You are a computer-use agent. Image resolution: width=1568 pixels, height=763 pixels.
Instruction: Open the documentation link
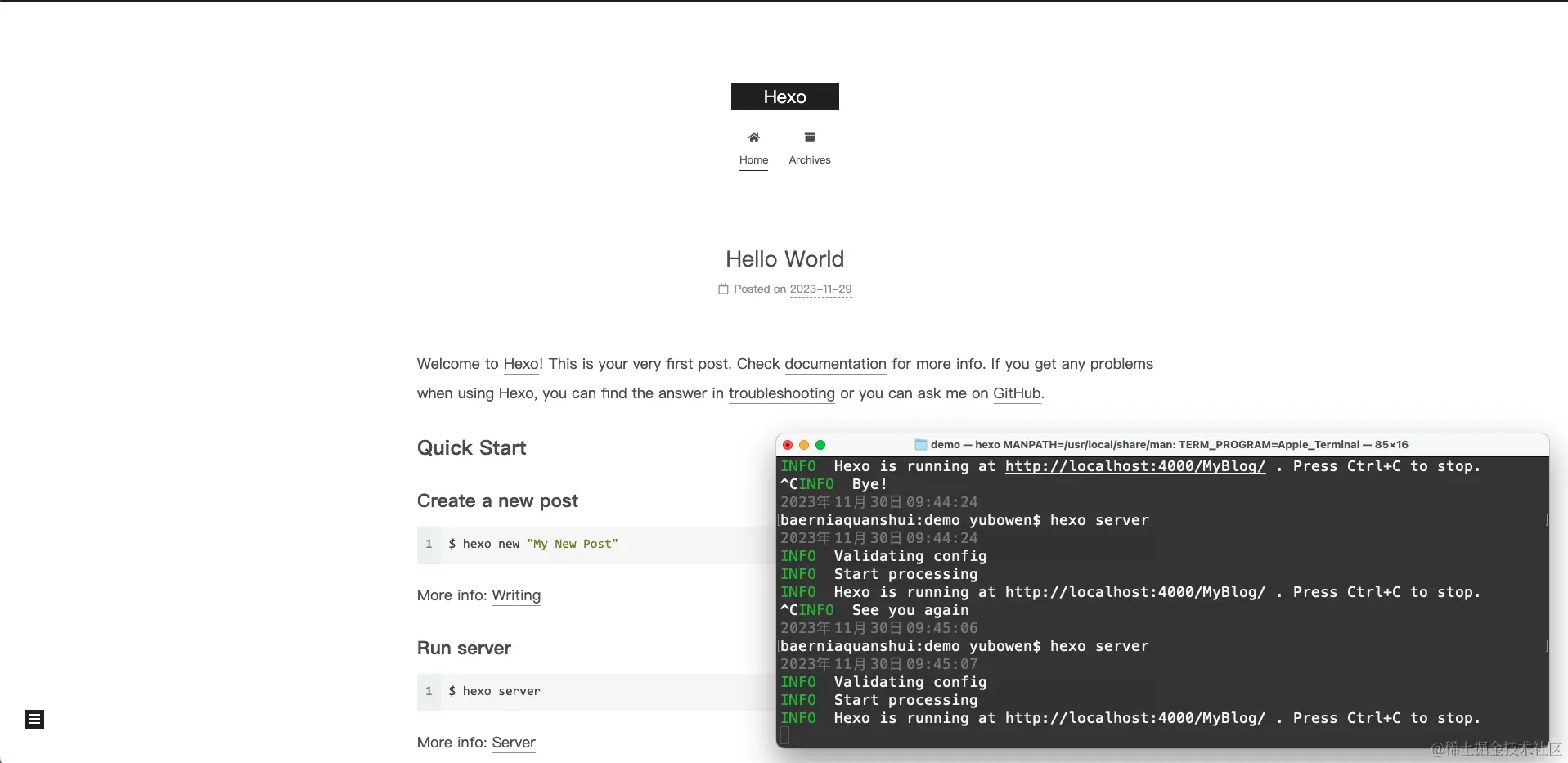(x=834, y=364)
